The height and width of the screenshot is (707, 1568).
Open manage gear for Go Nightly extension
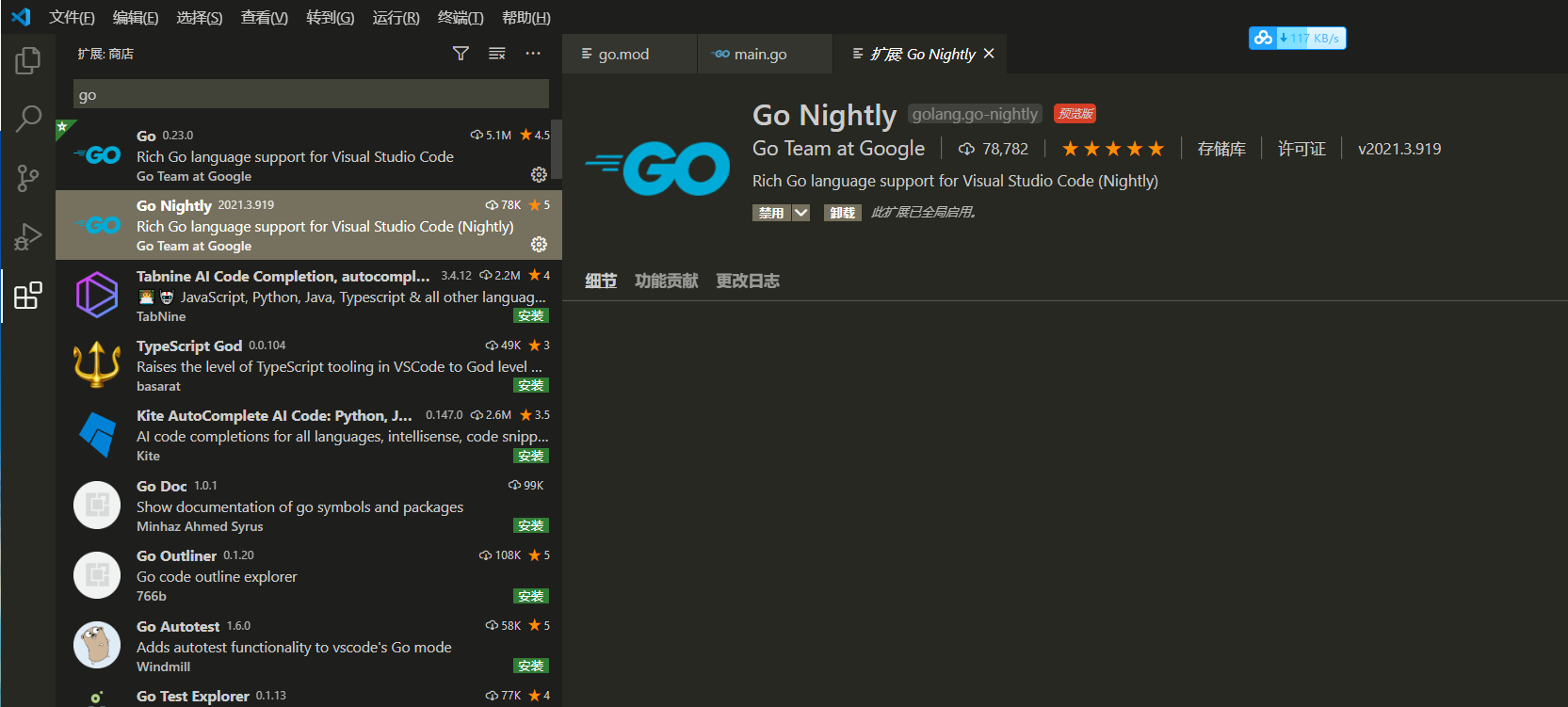pos(539,244)
